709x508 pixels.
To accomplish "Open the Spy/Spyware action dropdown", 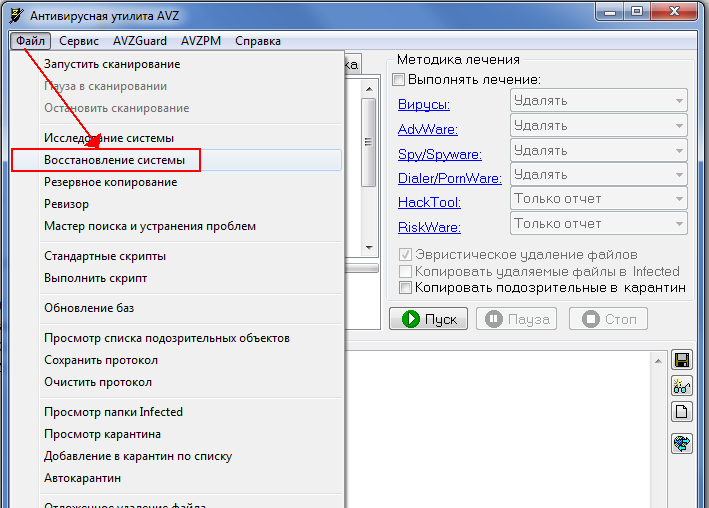I will coord(599,150).
